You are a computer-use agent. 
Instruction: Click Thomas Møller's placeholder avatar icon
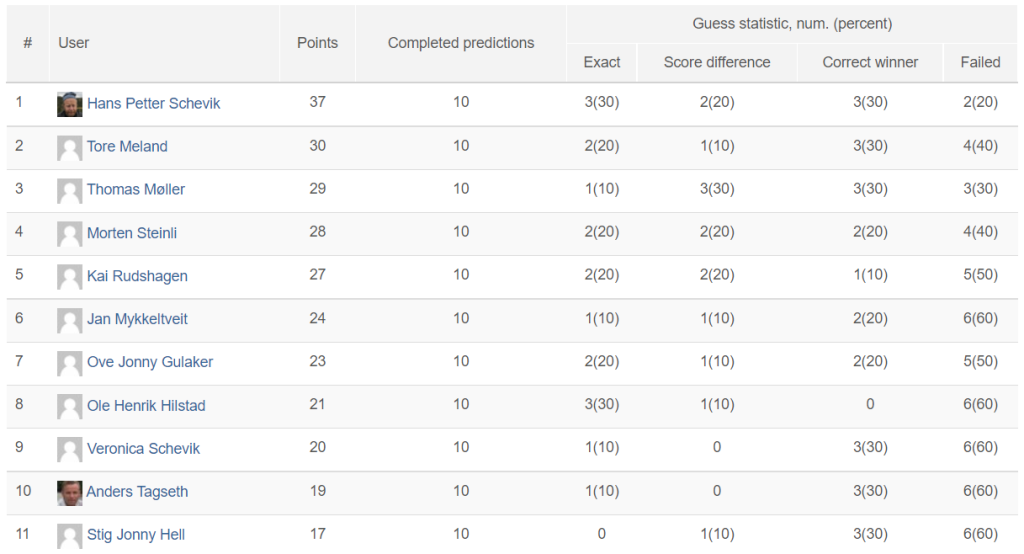point(69,191)
